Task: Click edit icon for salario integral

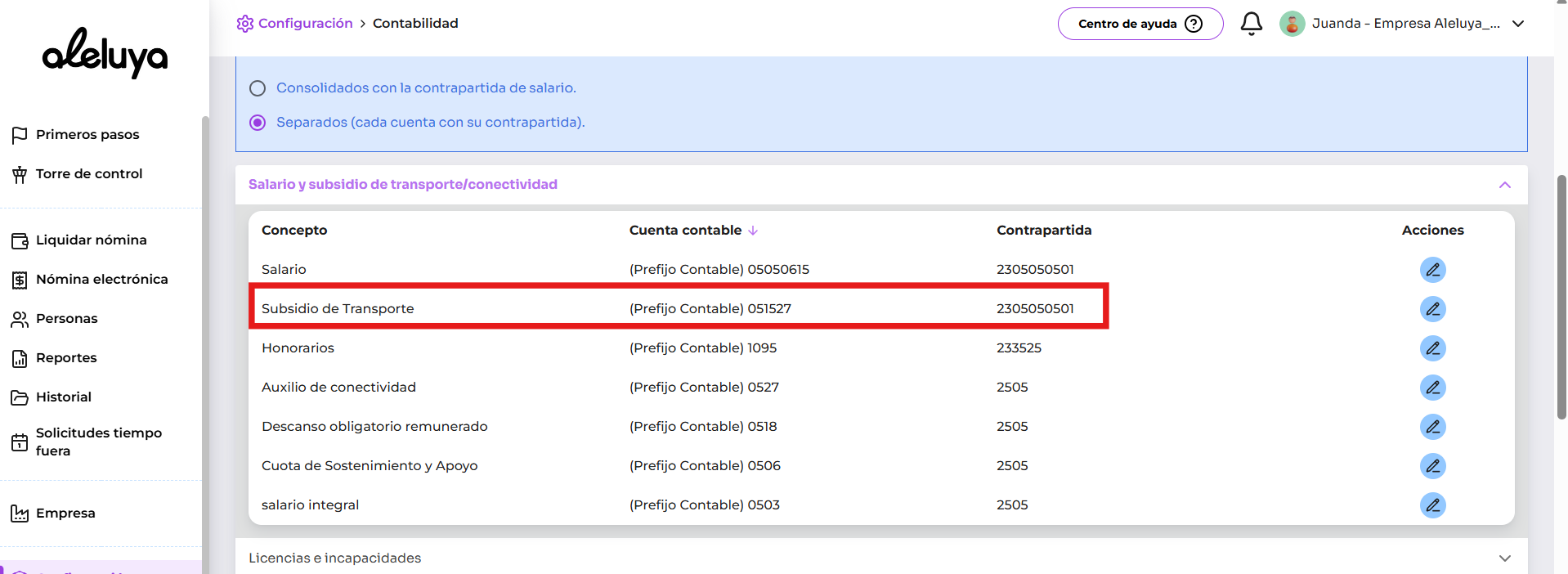Action: click(1432, 505)
